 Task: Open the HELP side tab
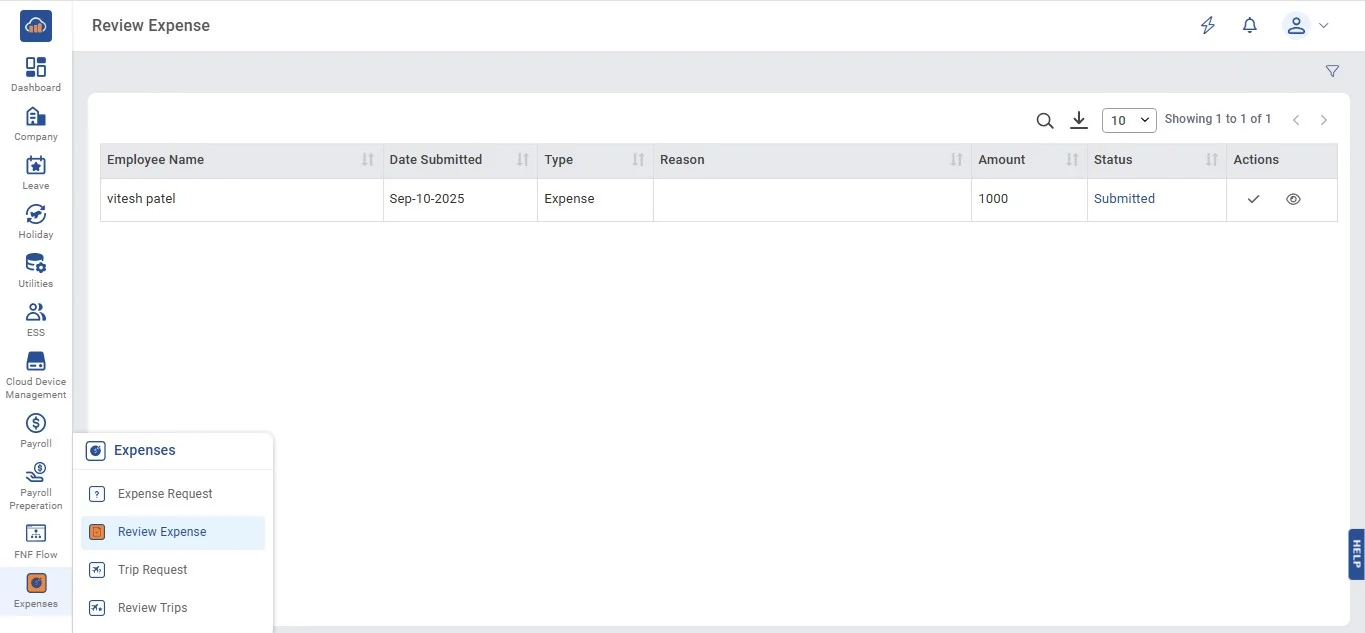pos(1356,554)
